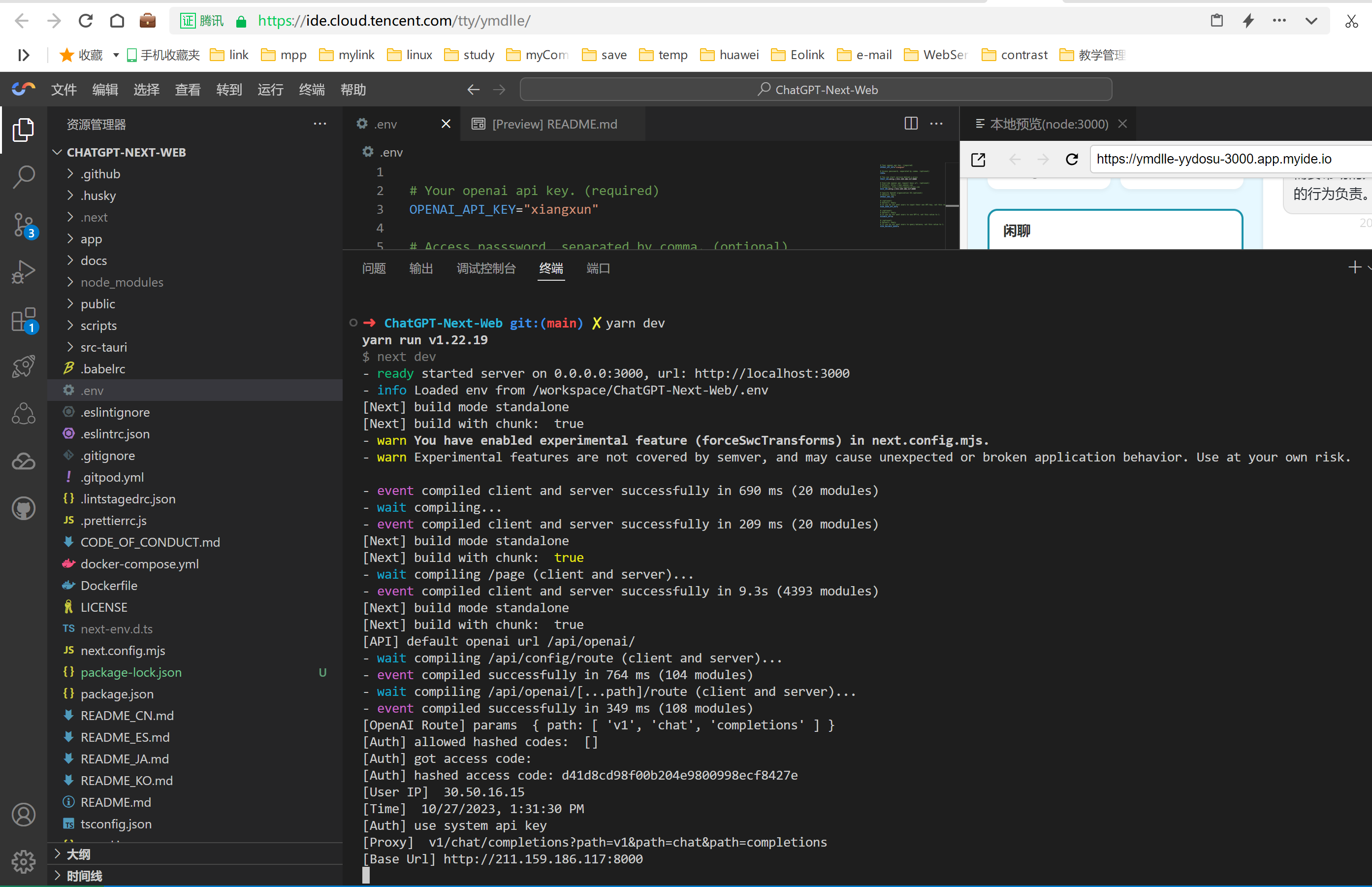The image size is (1372, 887).
Task: Navigate forward in IDE title bar
Action: tap(499, 89)
